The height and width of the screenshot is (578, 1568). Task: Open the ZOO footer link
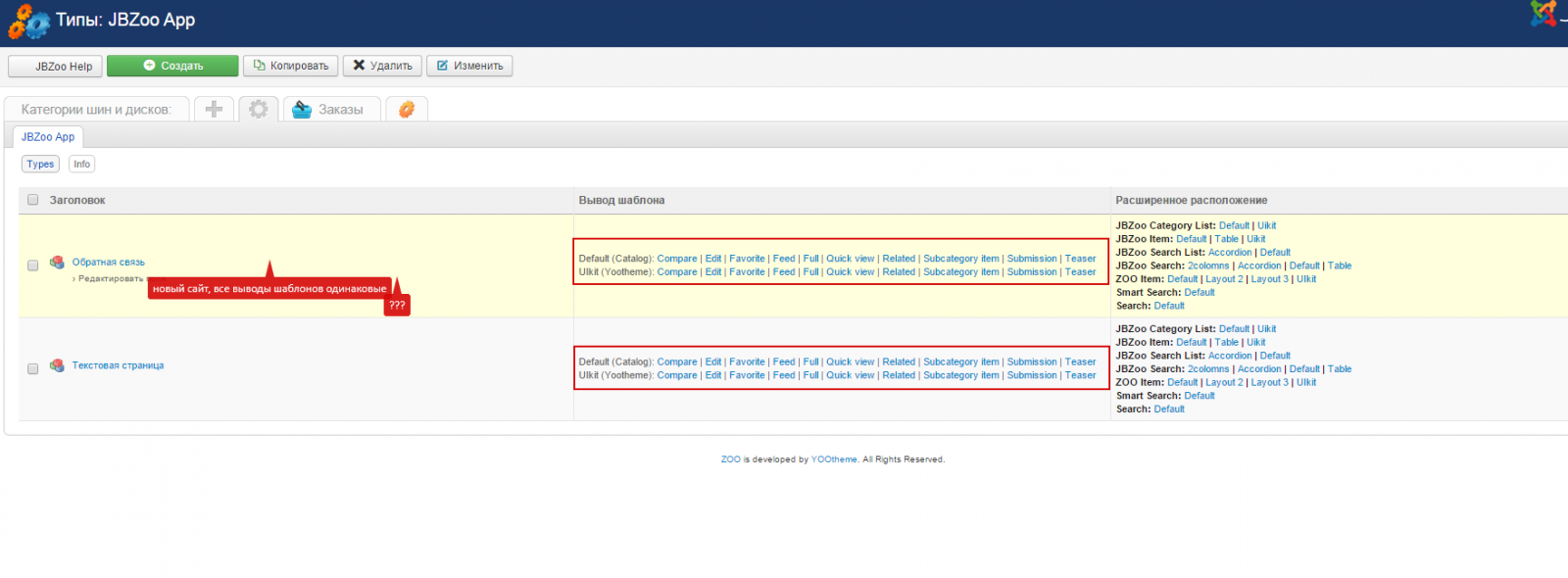(731, 459)
